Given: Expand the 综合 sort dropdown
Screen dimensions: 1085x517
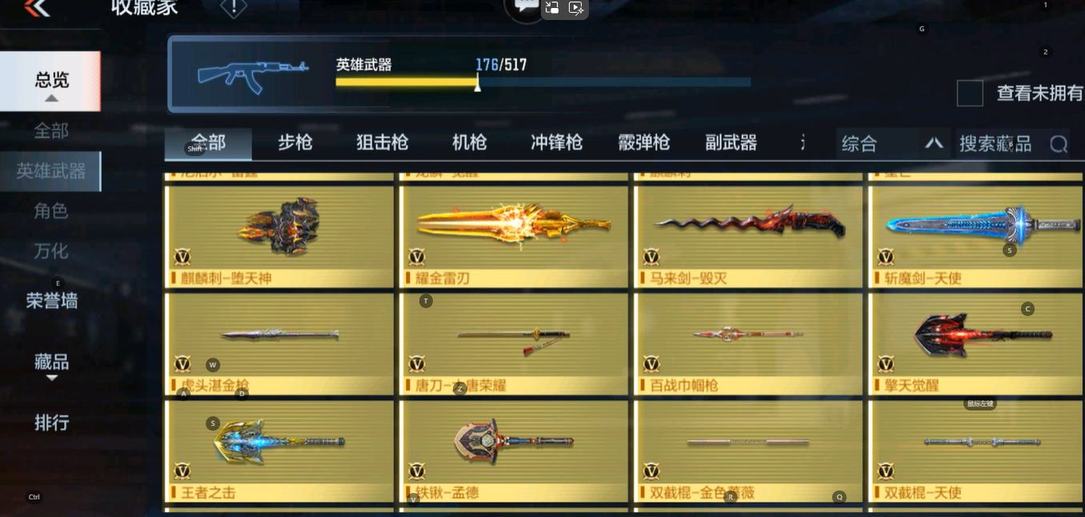Looking at the screenshot, I should click(x=891, y=143).
